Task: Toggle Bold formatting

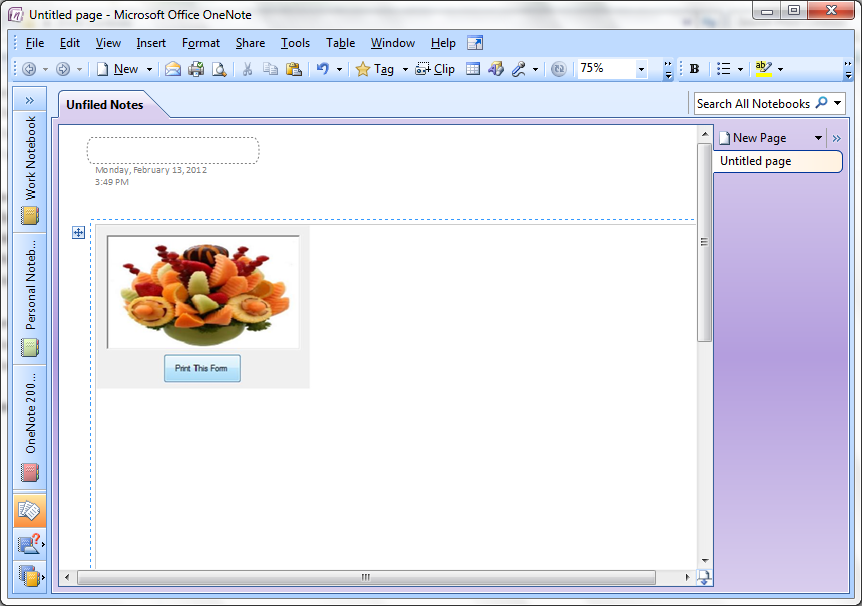Action: [694, 69]
